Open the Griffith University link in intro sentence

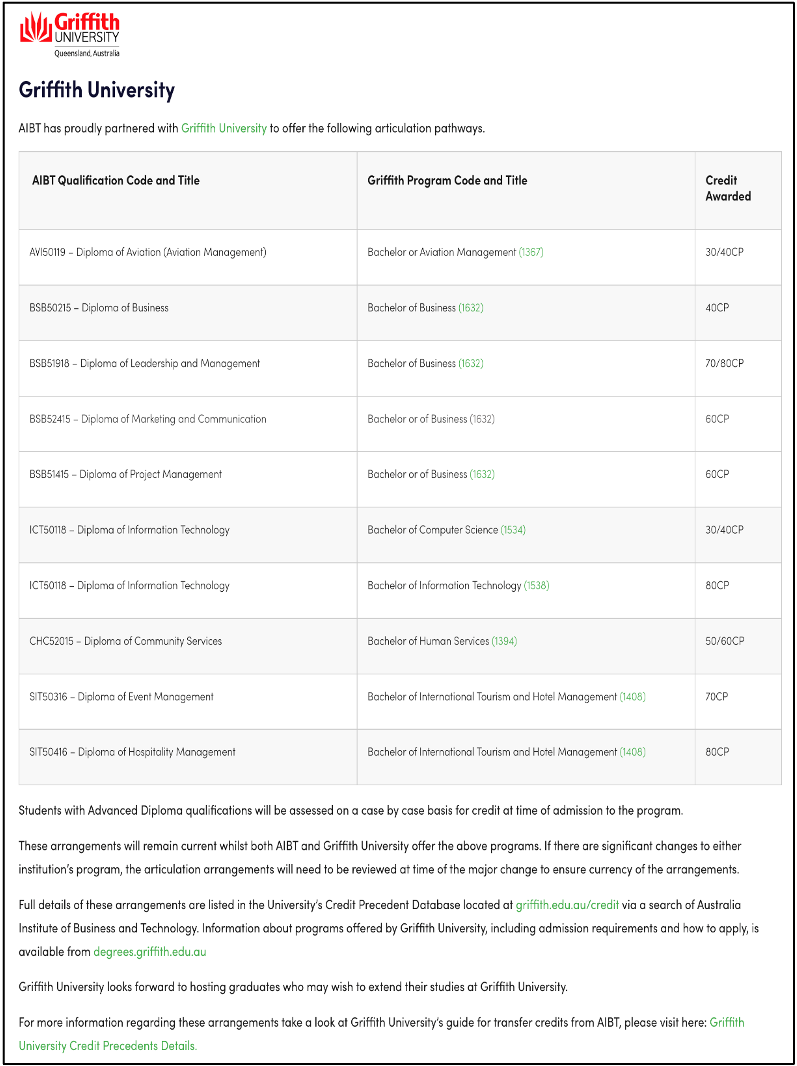tap(224, 128)
